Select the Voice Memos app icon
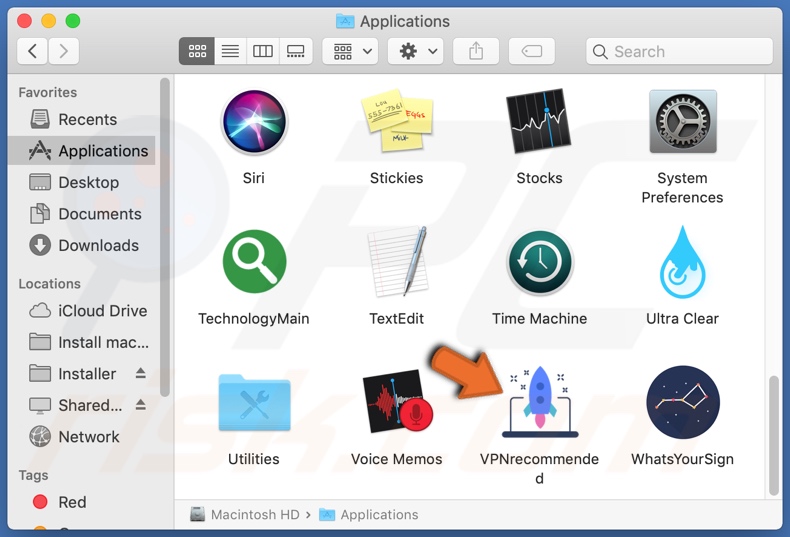 tap(398, 401)
